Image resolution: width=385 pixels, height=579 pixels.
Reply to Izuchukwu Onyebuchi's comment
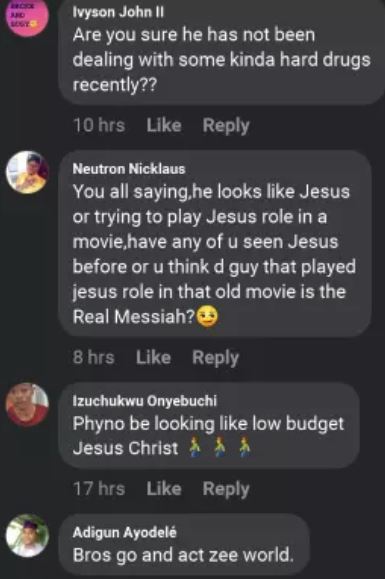(x=226, y=490)
